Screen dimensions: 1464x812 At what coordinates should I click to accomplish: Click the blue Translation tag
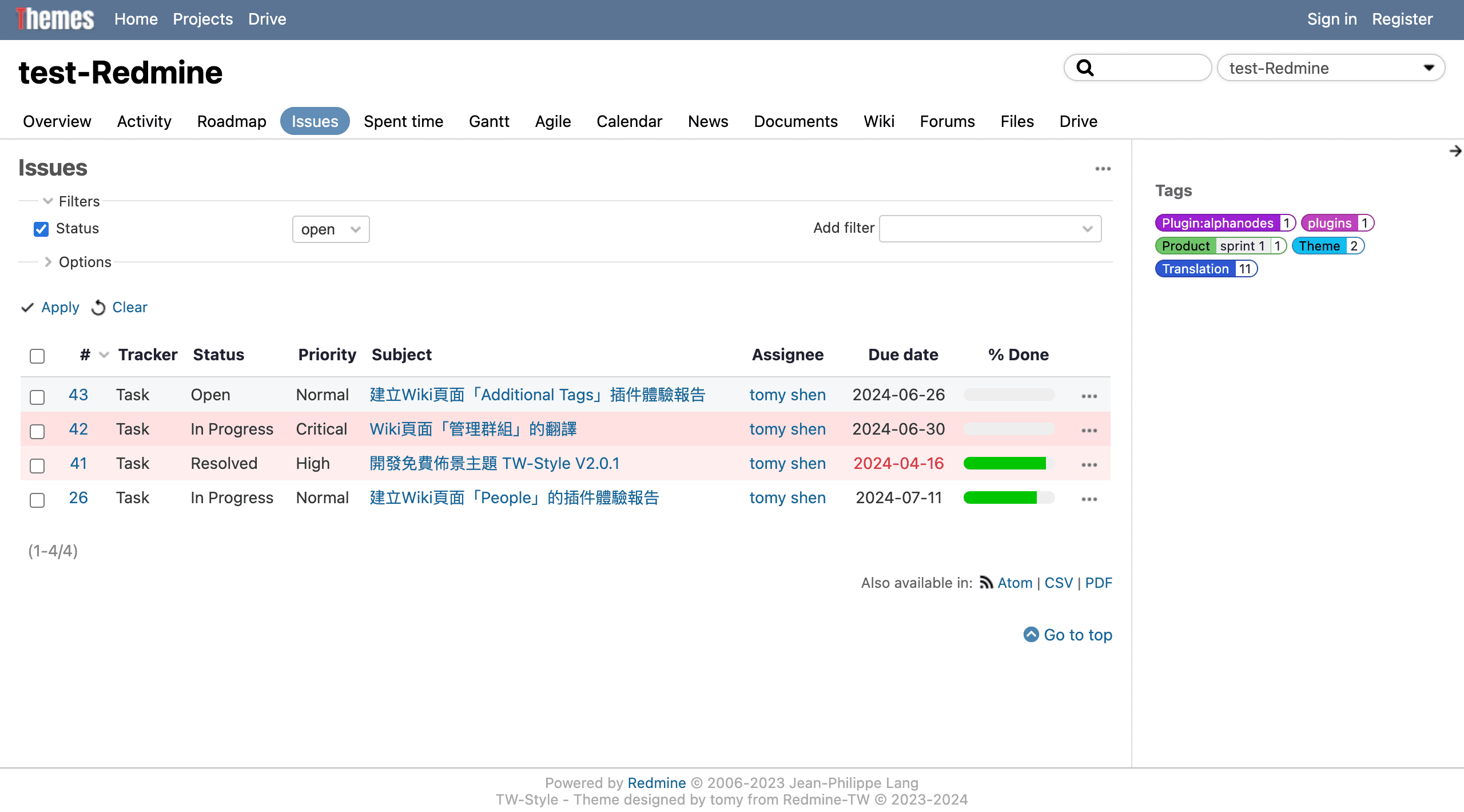point(1195,269)
